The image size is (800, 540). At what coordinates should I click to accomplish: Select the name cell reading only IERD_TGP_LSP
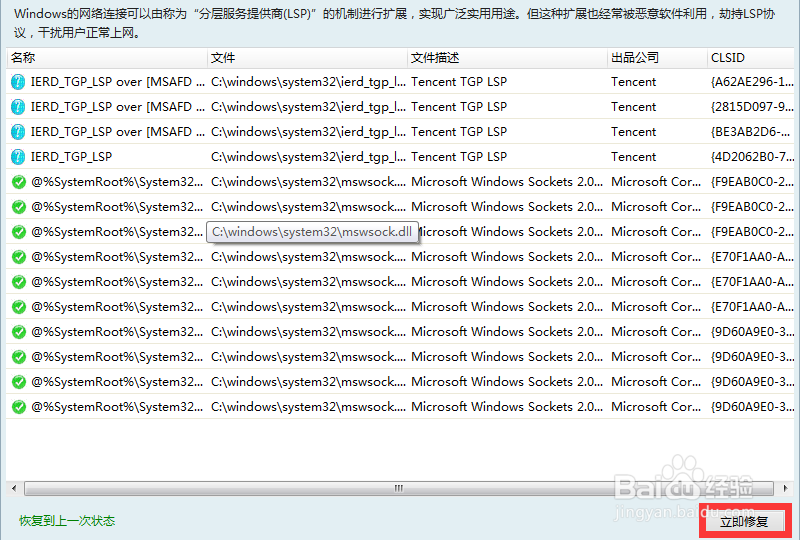71,157
